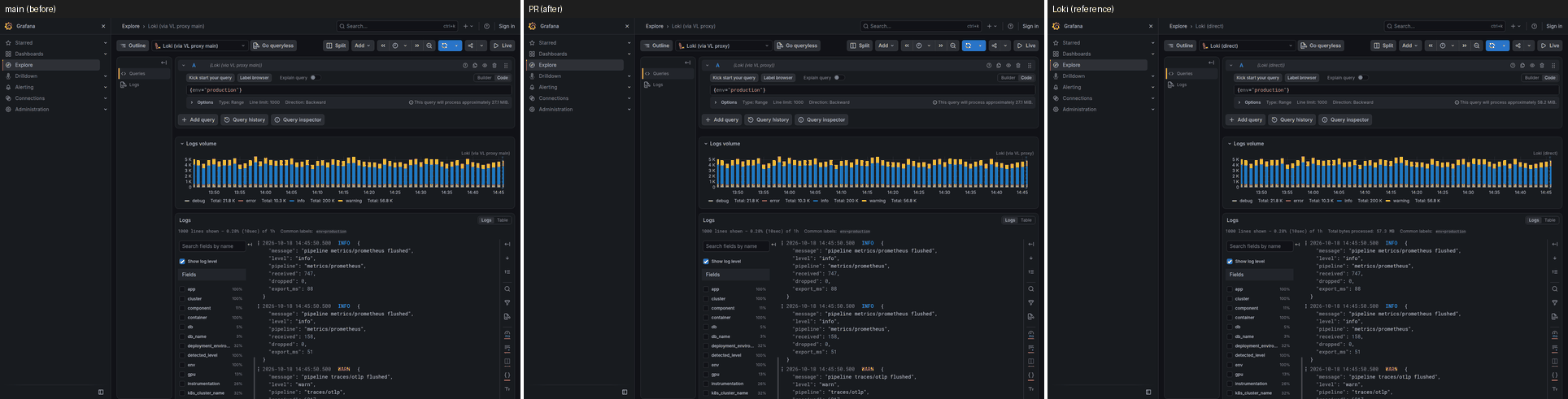This screenshot has width=1568, height=399.
Task: Click the refresh query icon in main (before) panel
Action: (x=445, y=46)
